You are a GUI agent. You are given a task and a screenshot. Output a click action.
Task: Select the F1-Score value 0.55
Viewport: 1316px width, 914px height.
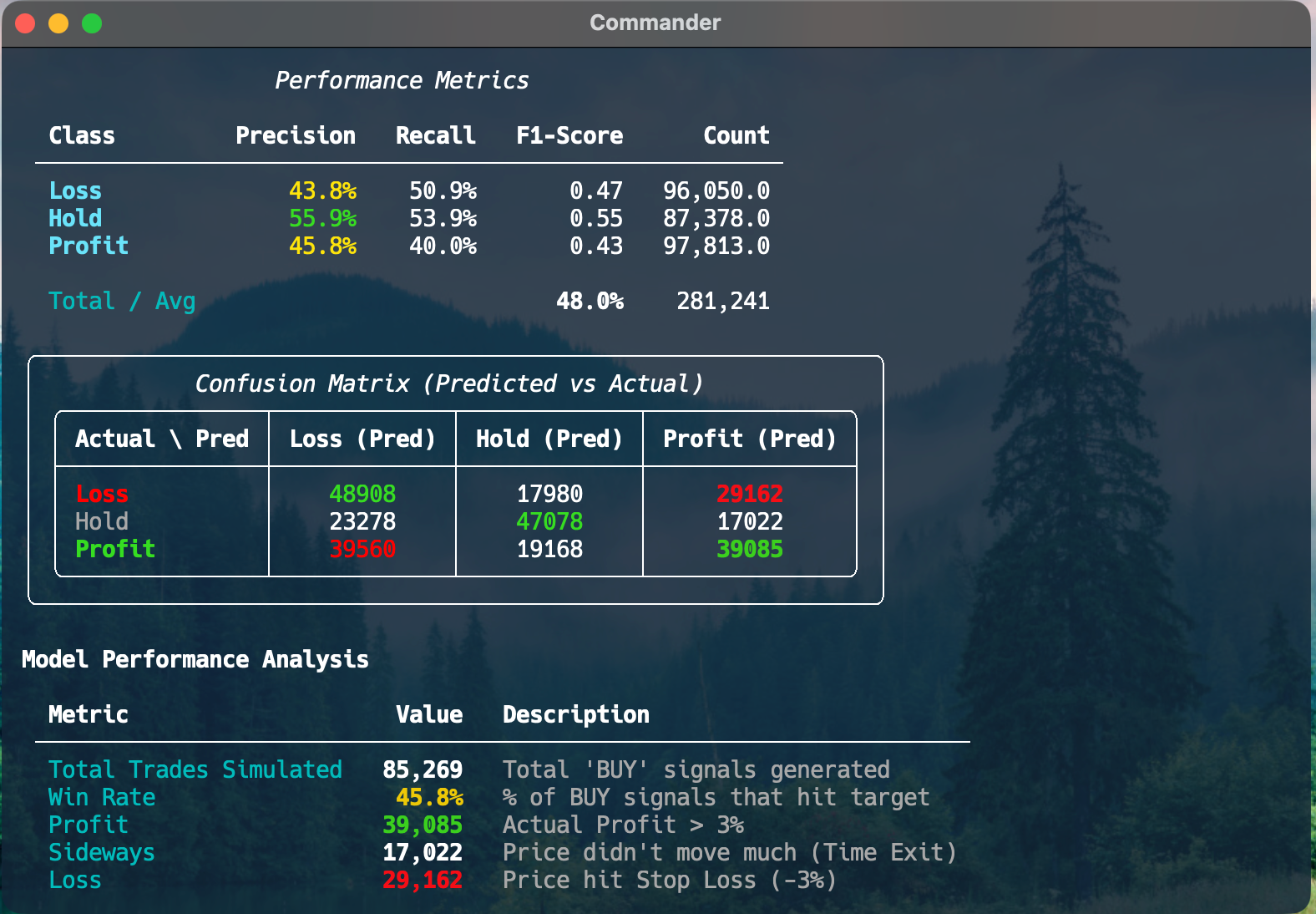pyautogui.click(x=596, y=218)
